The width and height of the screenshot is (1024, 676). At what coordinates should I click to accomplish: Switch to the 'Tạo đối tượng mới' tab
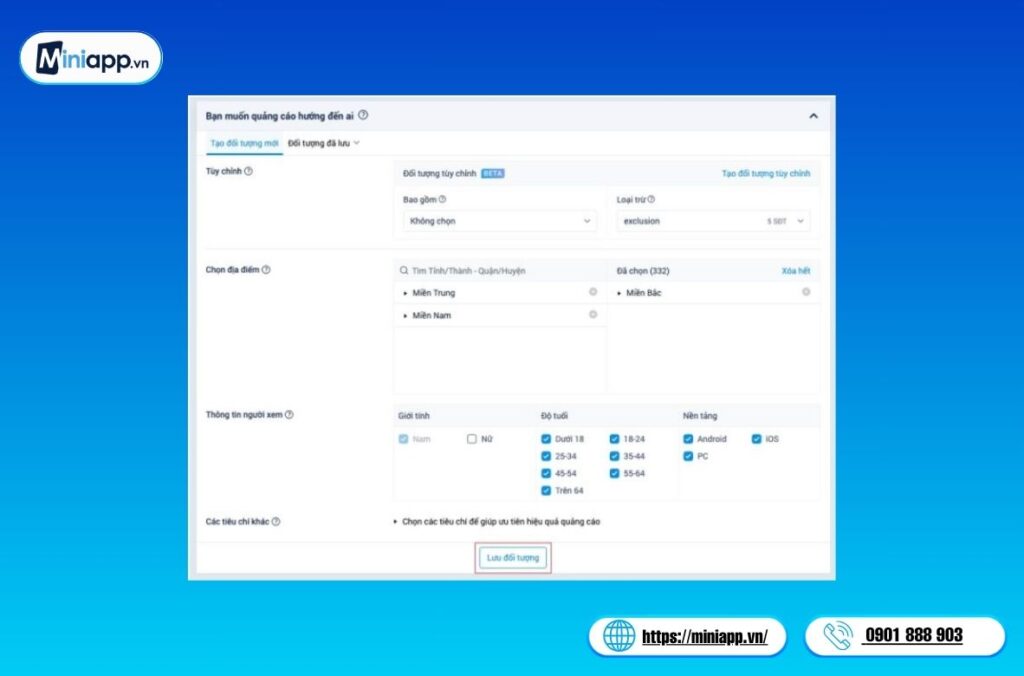(244, 143)
